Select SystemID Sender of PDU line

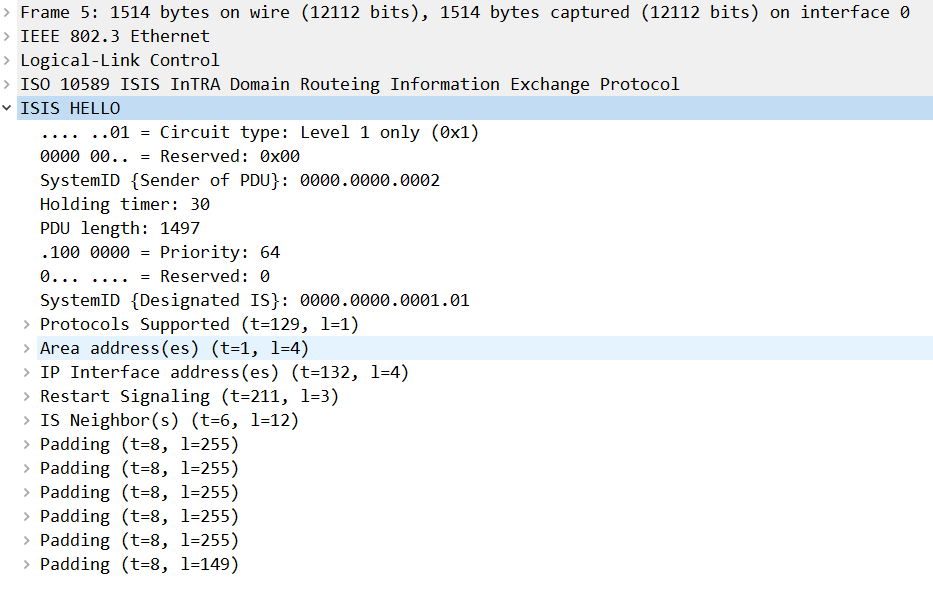239,180
